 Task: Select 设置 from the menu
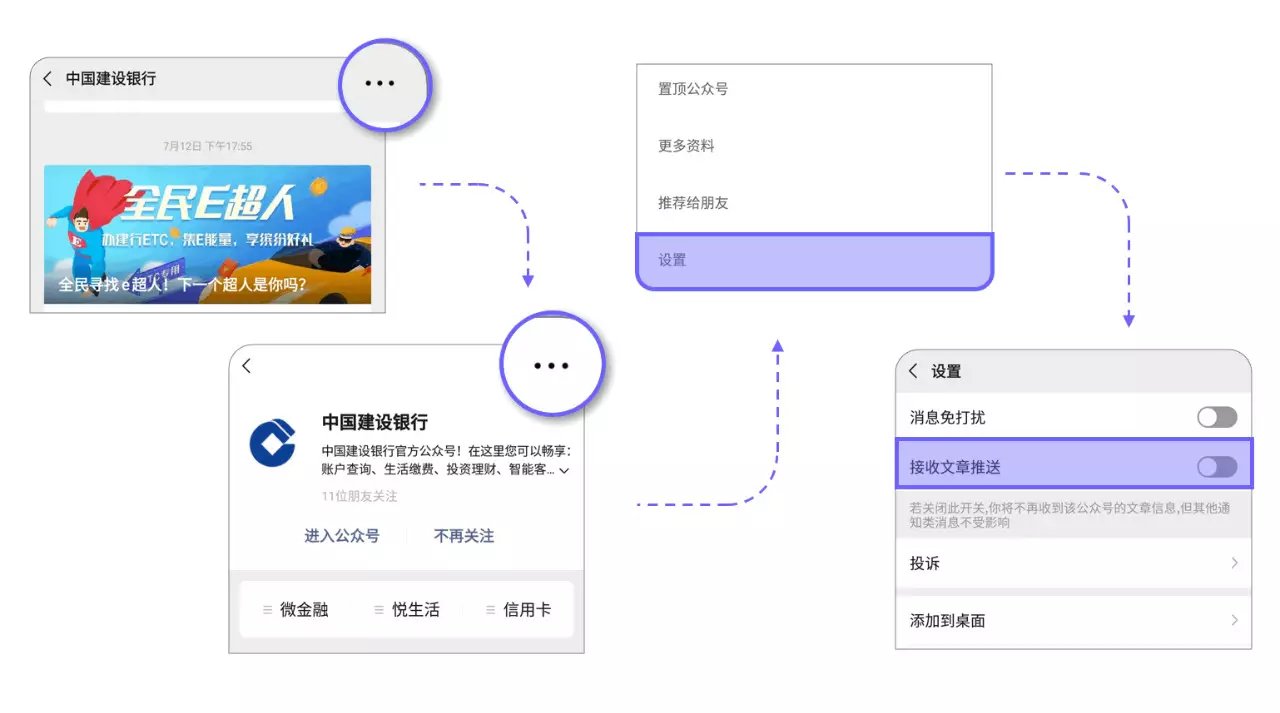pyautogui.click(x=815, y=261)
